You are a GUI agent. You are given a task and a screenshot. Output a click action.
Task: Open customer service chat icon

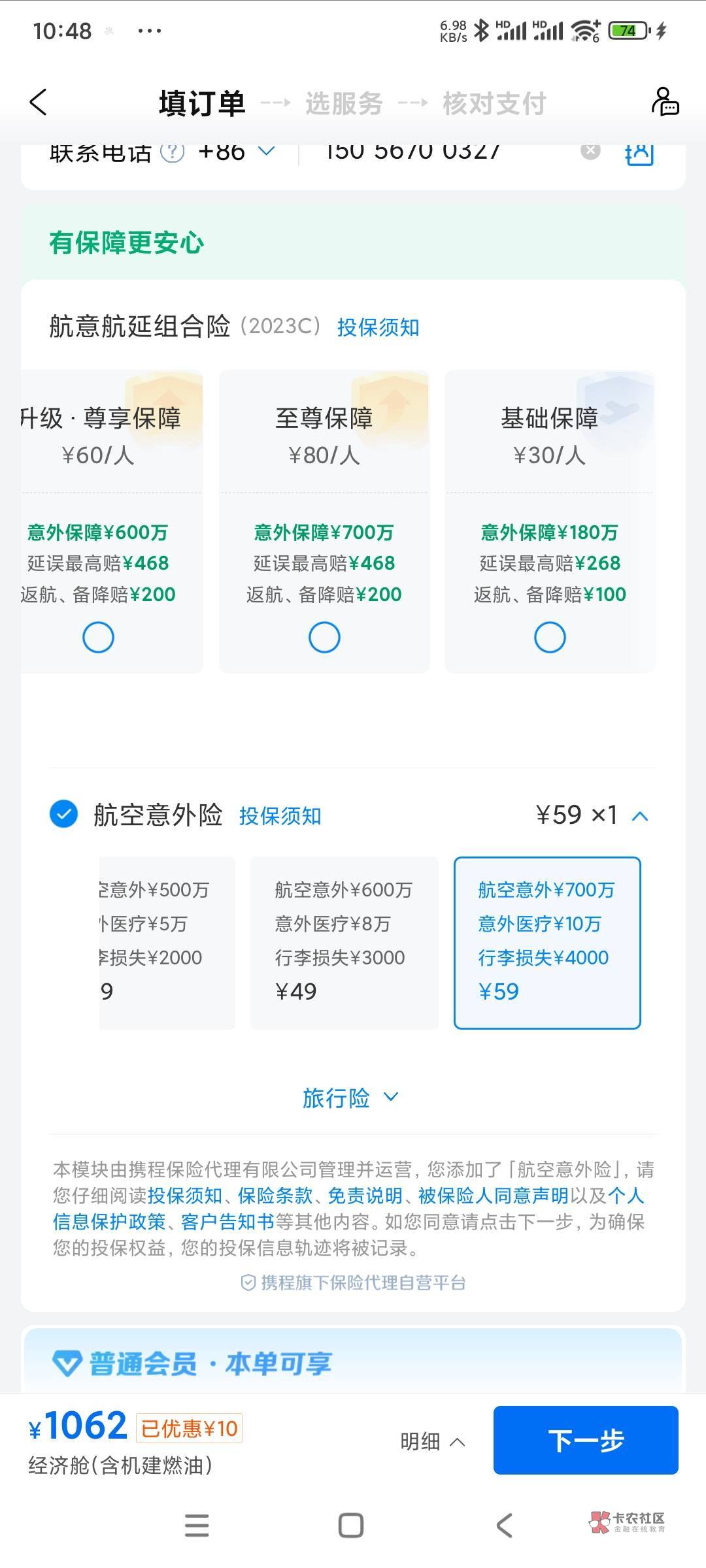[x=665, y=102]
